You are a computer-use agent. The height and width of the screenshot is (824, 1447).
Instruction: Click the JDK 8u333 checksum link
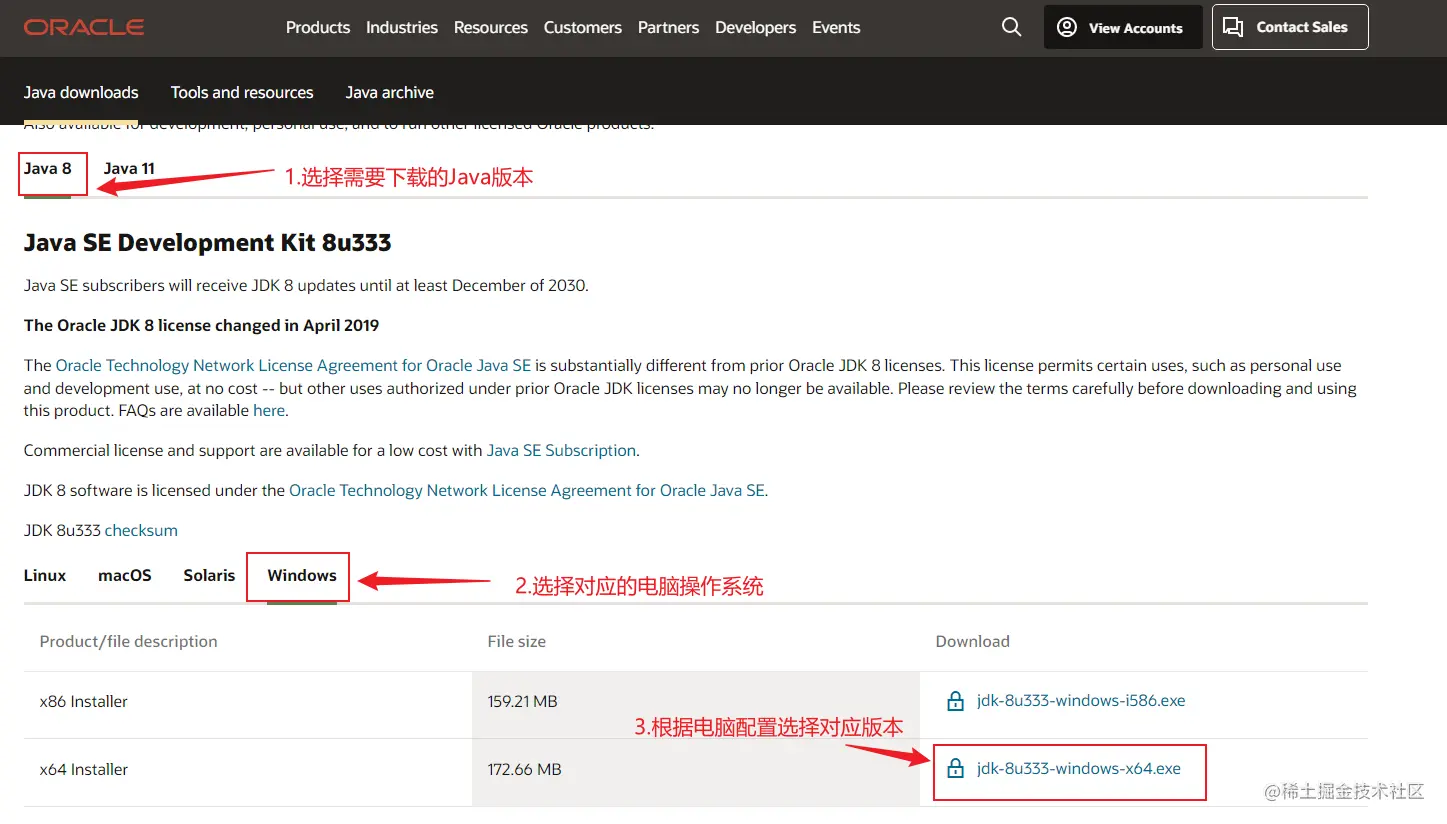point(141,530)
